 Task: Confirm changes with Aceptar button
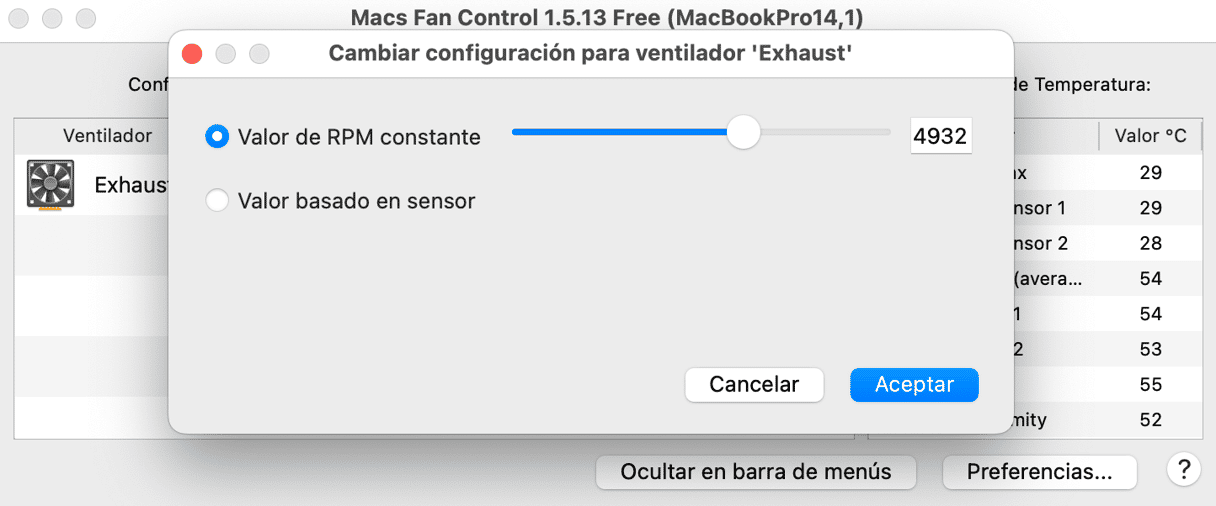pyautogui.click(x=914, y=385)
